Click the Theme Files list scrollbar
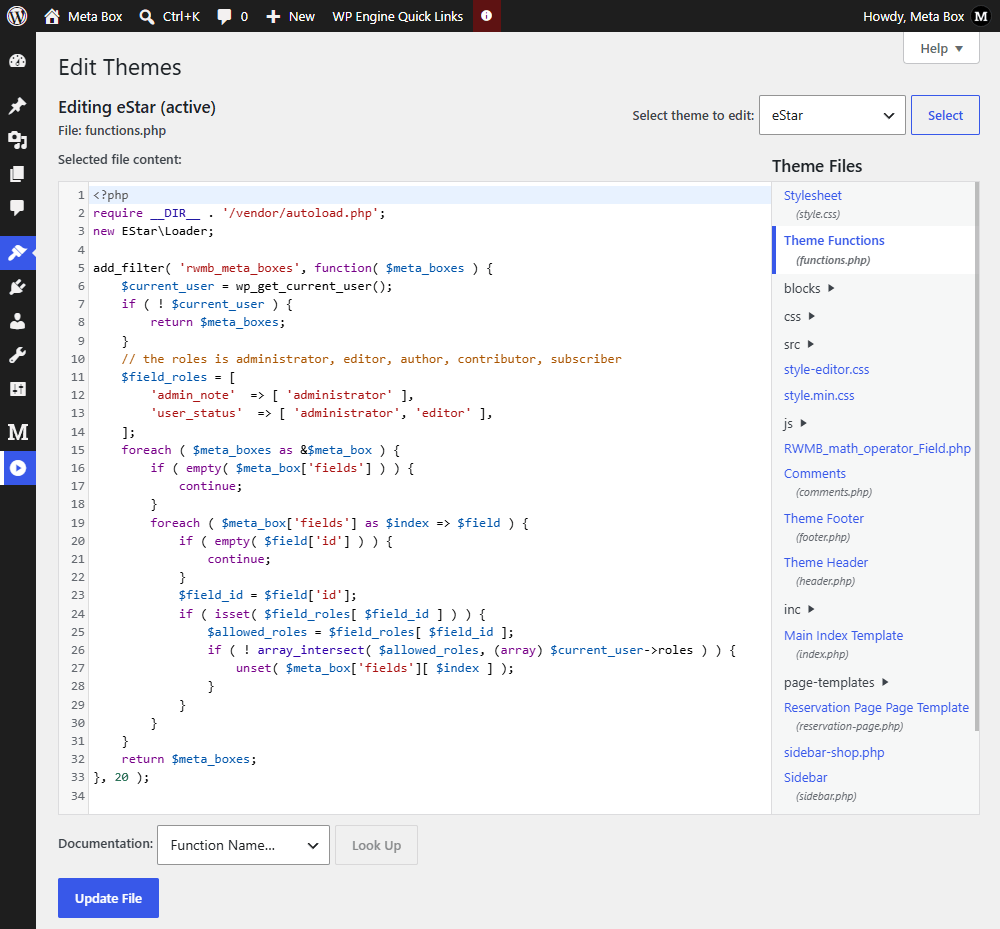 [977, 457]
